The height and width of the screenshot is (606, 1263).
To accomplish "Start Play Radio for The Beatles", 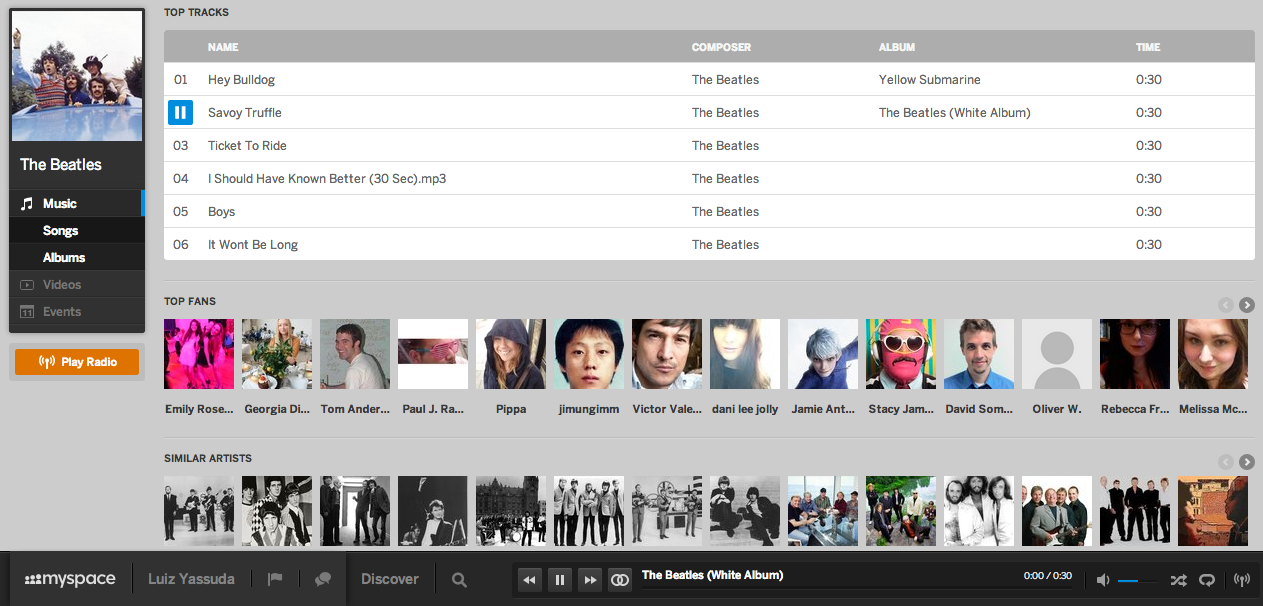I will (x=78, y=362).
